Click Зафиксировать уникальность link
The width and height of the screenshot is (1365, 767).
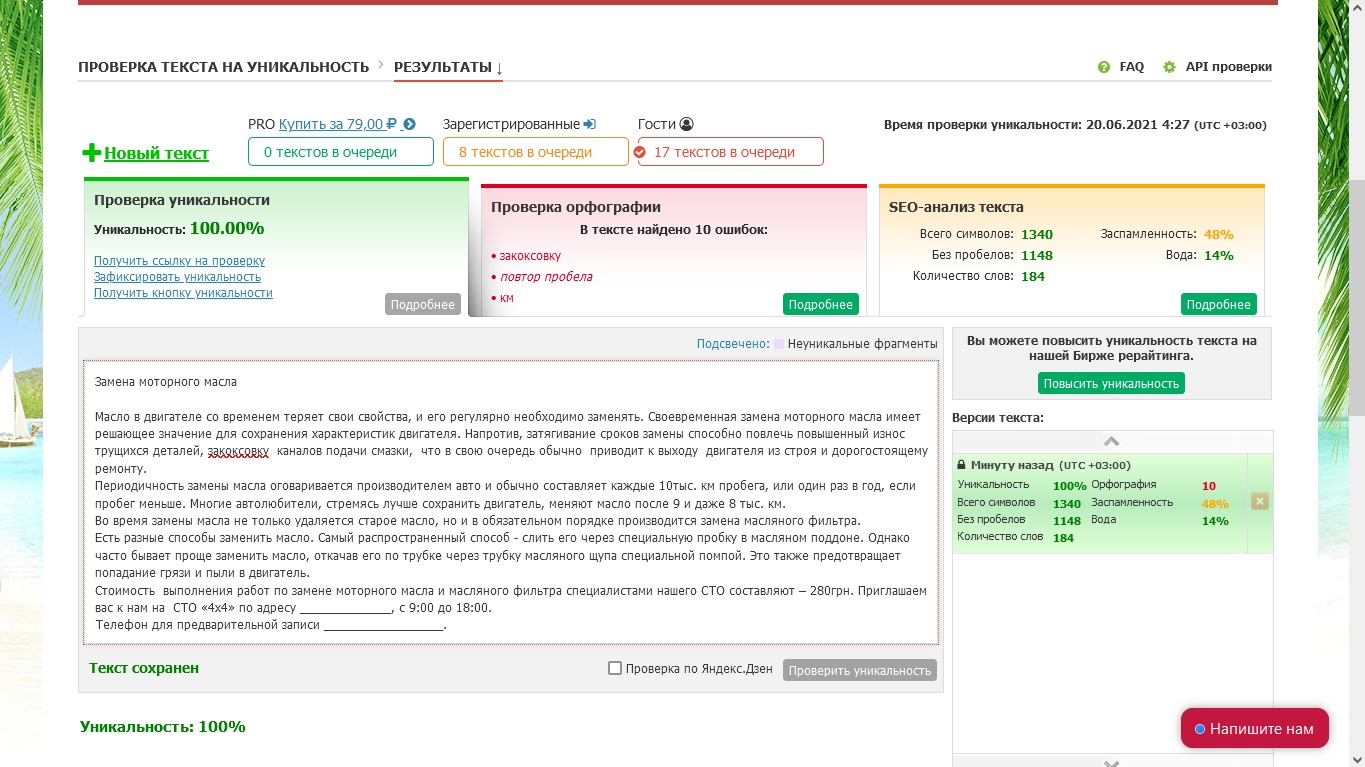point(178,277)
